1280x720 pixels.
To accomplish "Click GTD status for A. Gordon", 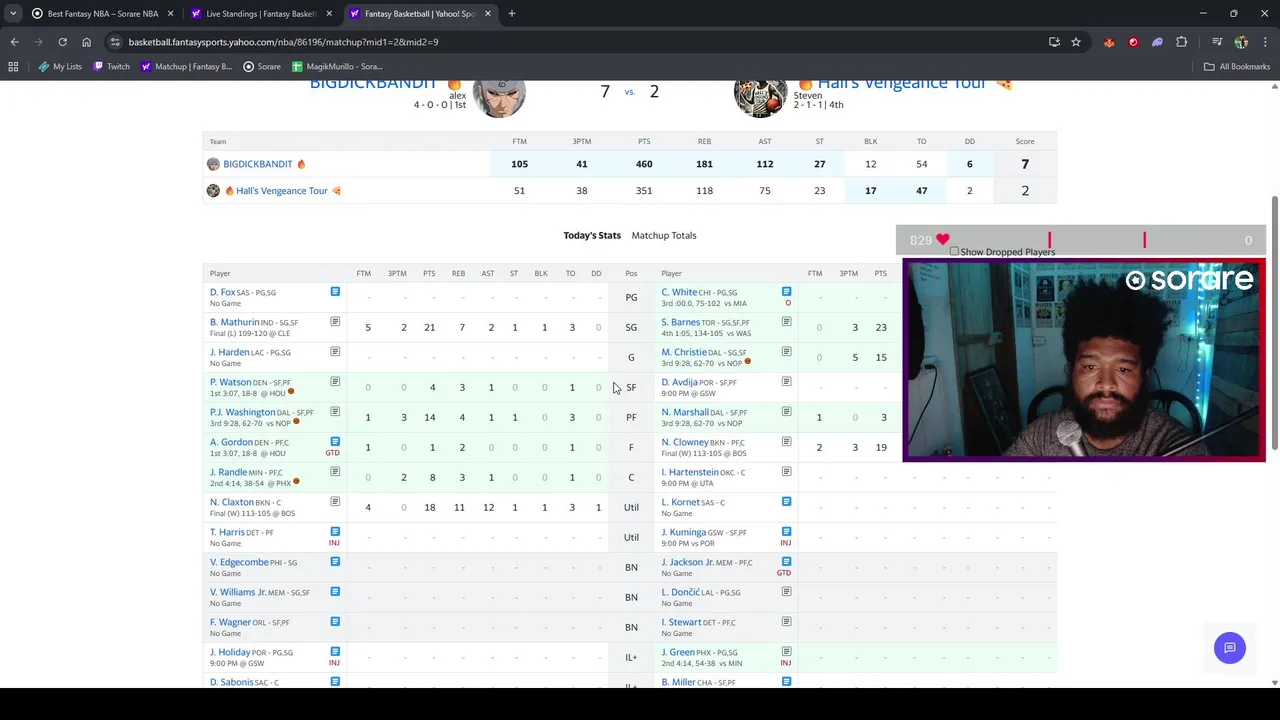I will click(x=332, y=453).
